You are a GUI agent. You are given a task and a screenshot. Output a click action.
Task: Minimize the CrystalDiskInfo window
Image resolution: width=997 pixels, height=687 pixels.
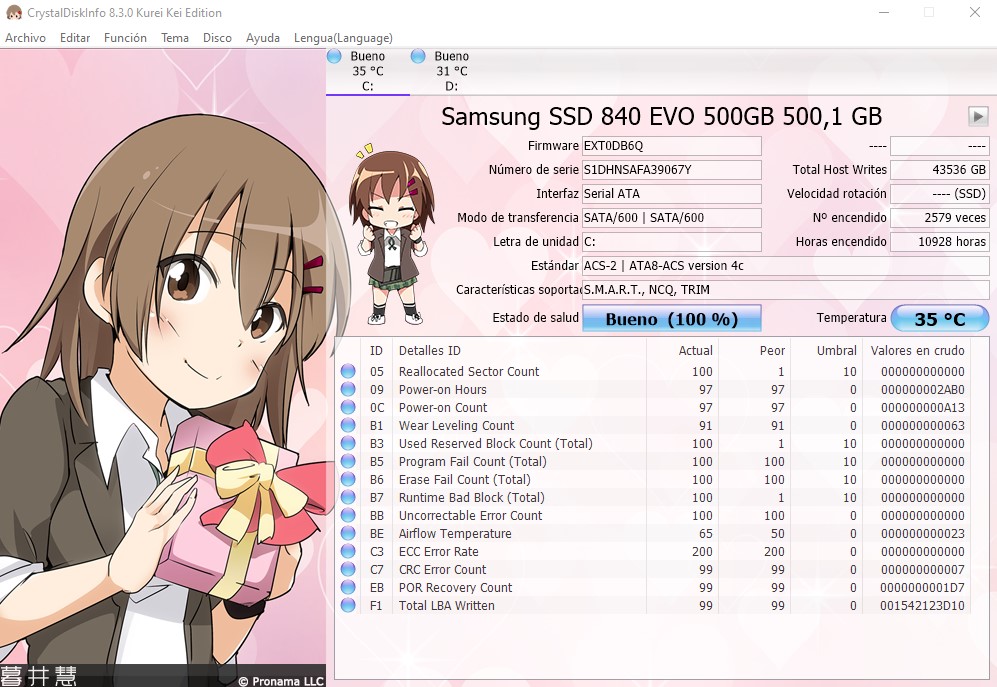pyautogui.click(x=884, y=12)
